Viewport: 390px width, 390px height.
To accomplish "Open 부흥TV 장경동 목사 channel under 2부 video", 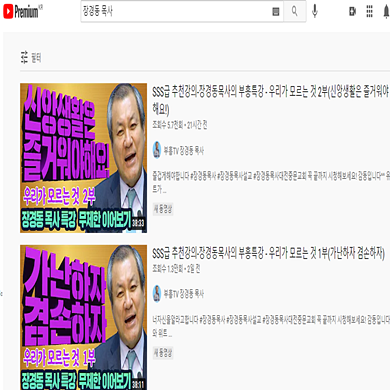I will pyautogui.click(x=184, y=151).
